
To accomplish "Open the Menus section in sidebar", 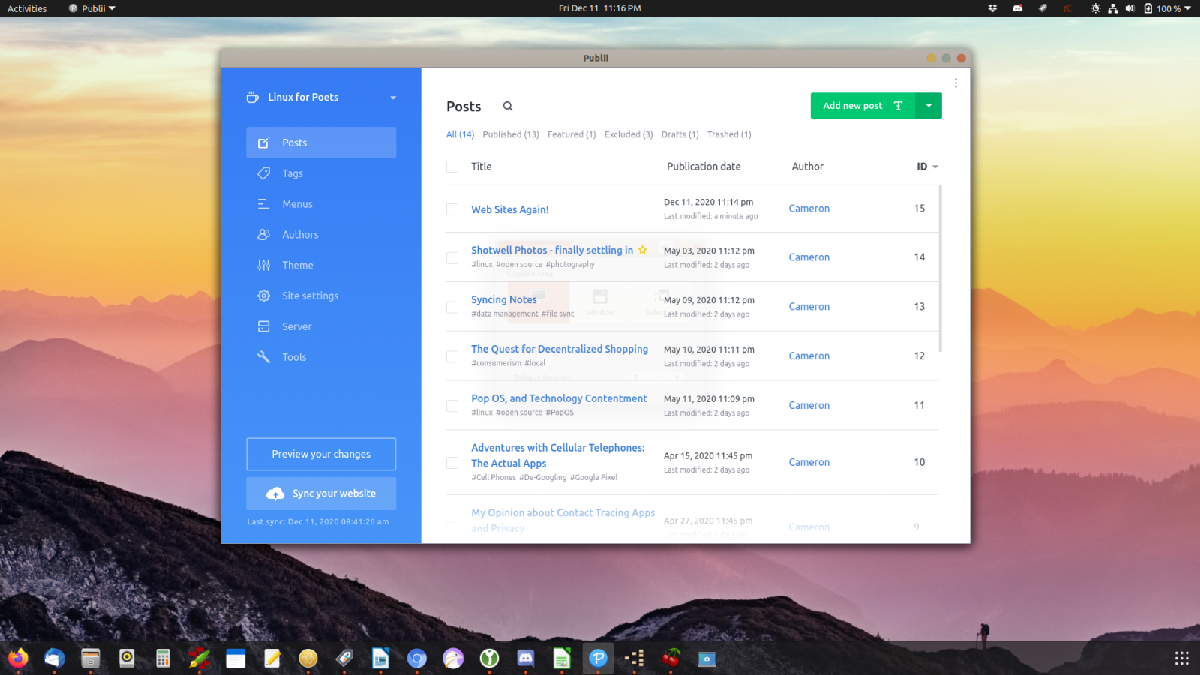I will (x=297, y=204).
